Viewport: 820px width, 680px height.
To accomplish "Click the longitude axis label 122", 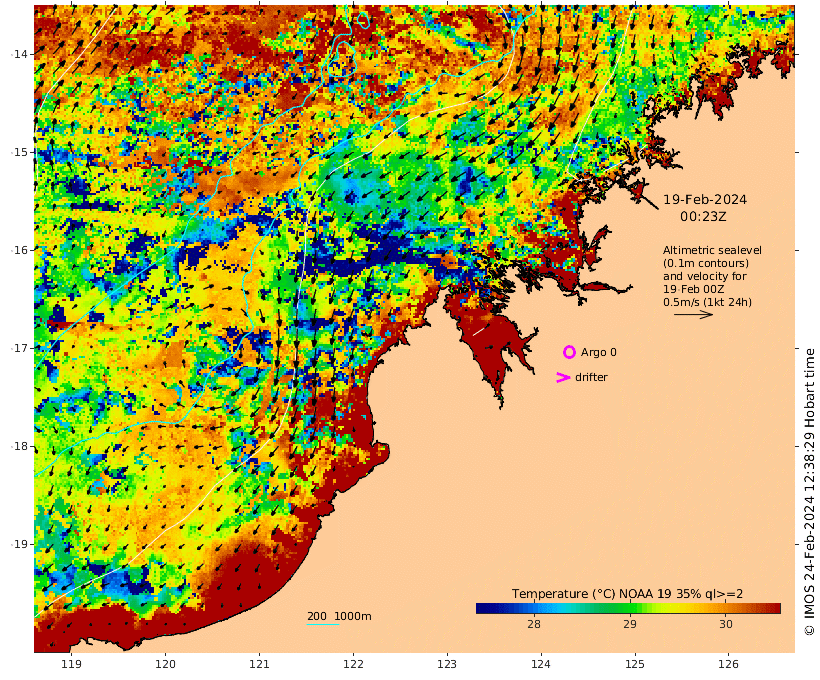I will pyautogui.click(x=353, y=664).
